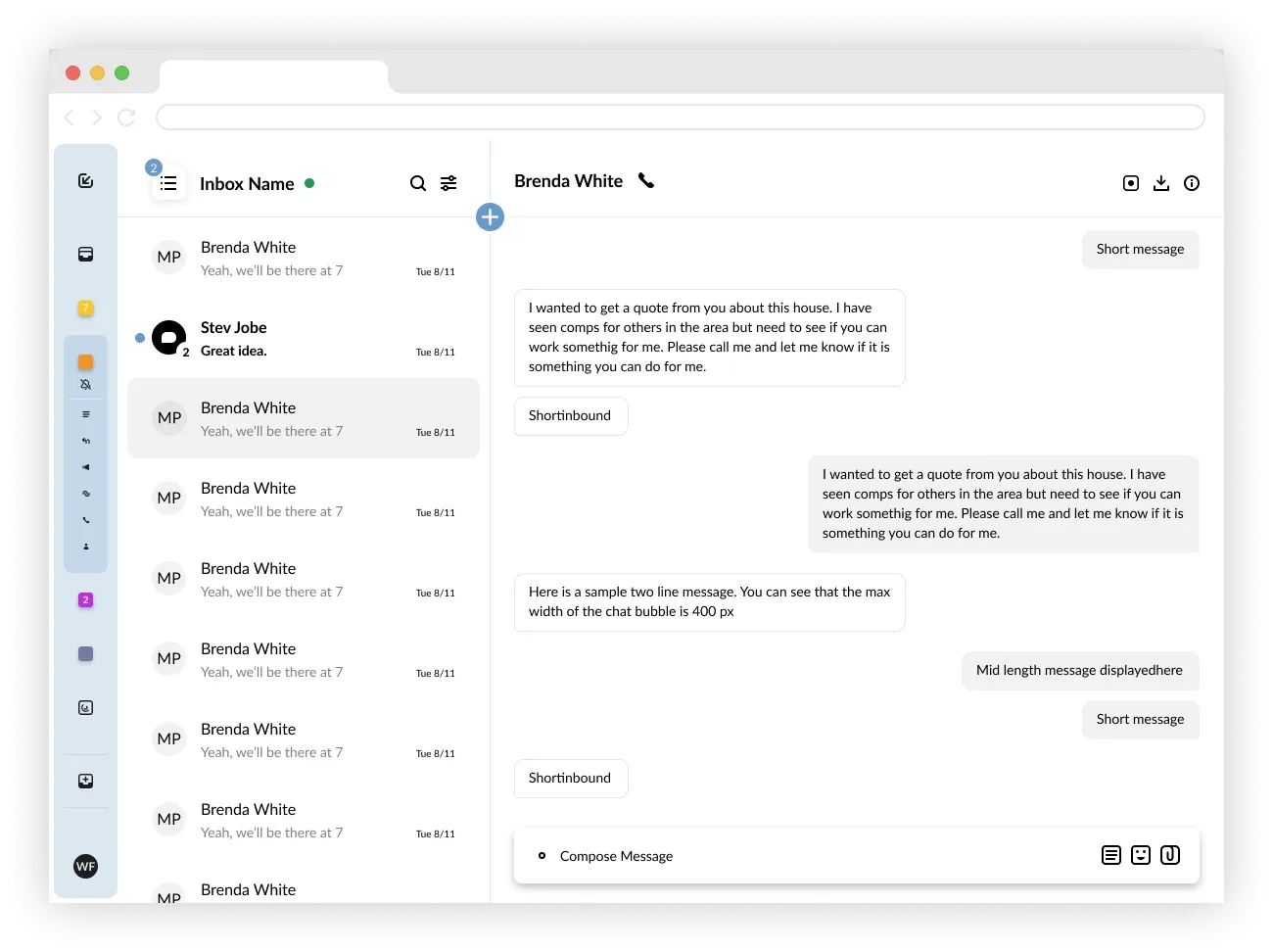The height and width of the screenshot is (952, 1273).
Task: Toggle the record icon in conversation header
Action: (x=1131, y=183)
